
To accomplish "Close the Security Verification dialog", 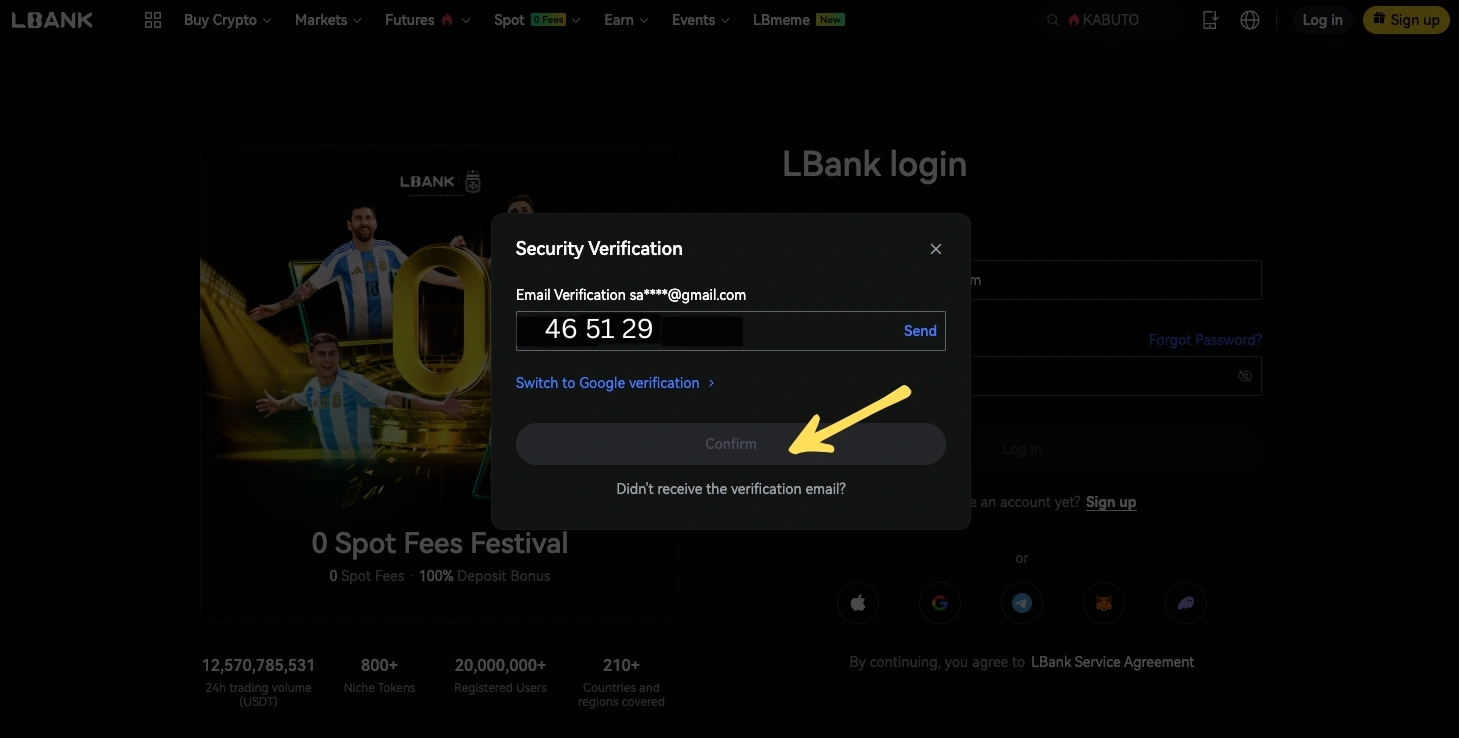I will (936, 249).
